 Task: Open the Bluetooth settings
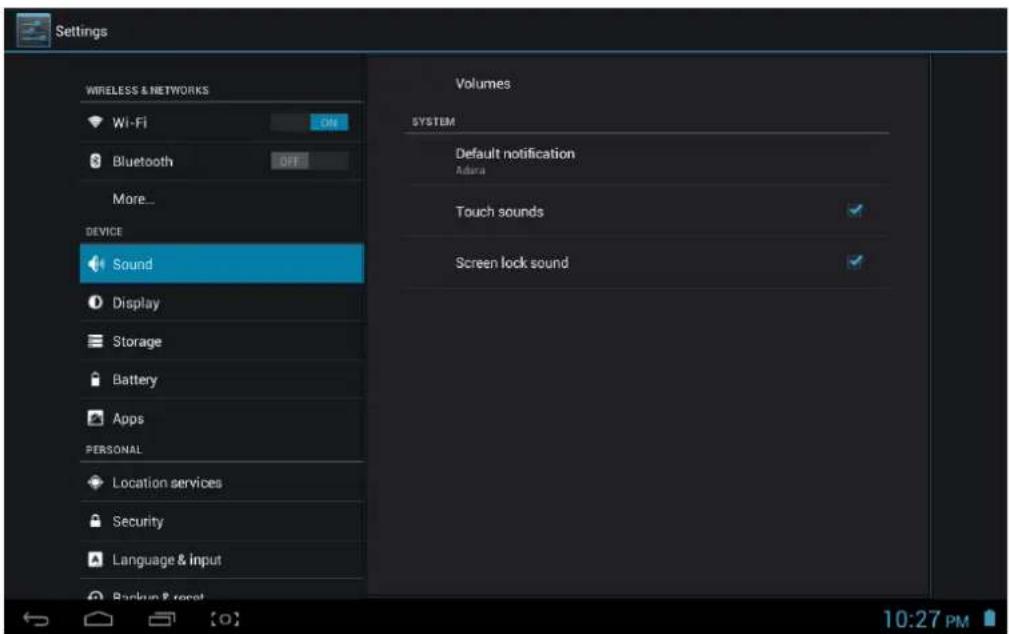pyautogui.click(x=222, y=161)
